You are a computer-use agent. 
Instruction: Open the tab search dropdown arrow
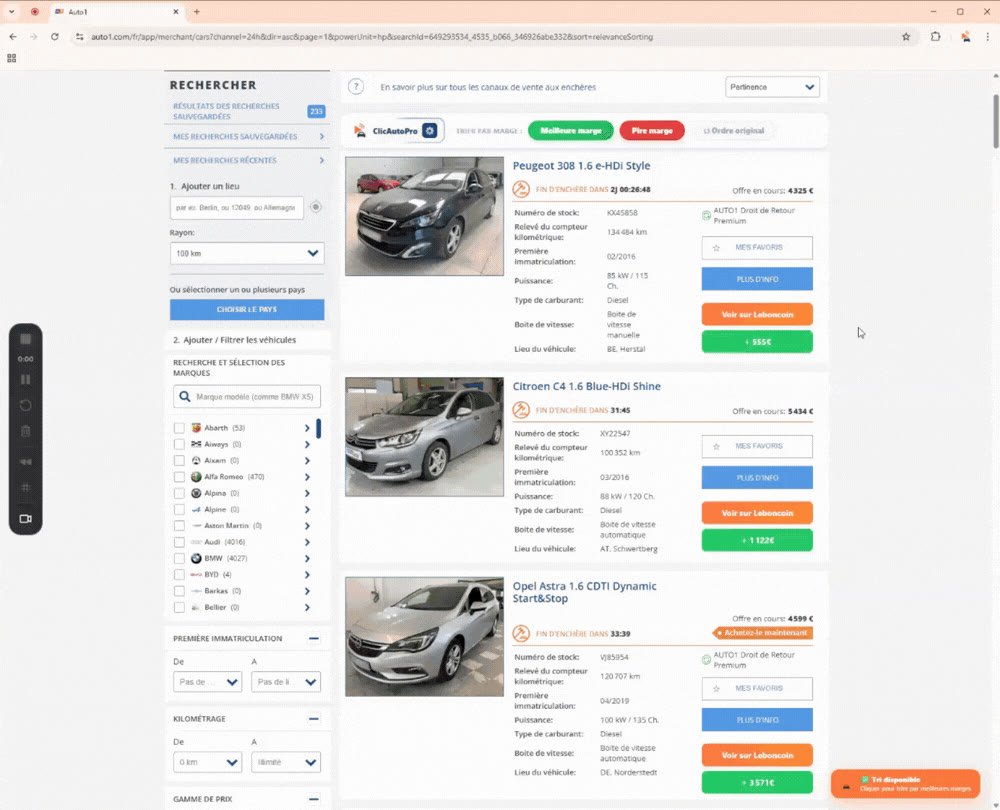point(11,11)
